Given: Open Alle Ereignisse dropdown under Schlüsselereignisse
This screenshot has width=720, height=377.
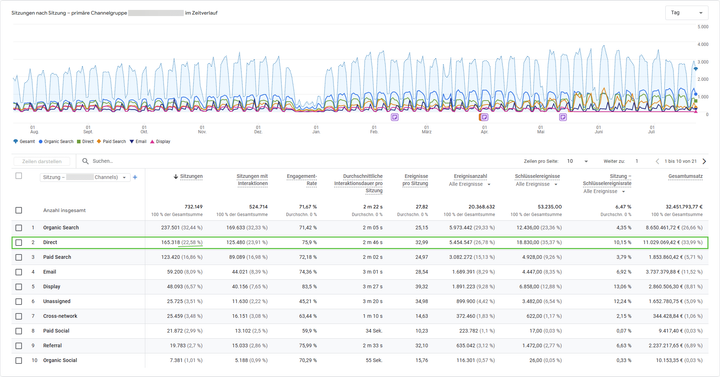Looking at the screenshot, I should click(x=536, y=184).
